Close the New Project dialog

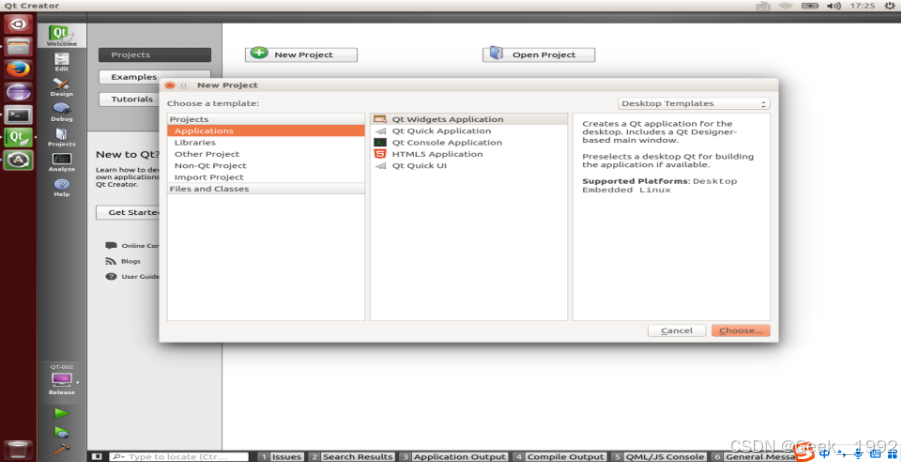pos(170,85)
